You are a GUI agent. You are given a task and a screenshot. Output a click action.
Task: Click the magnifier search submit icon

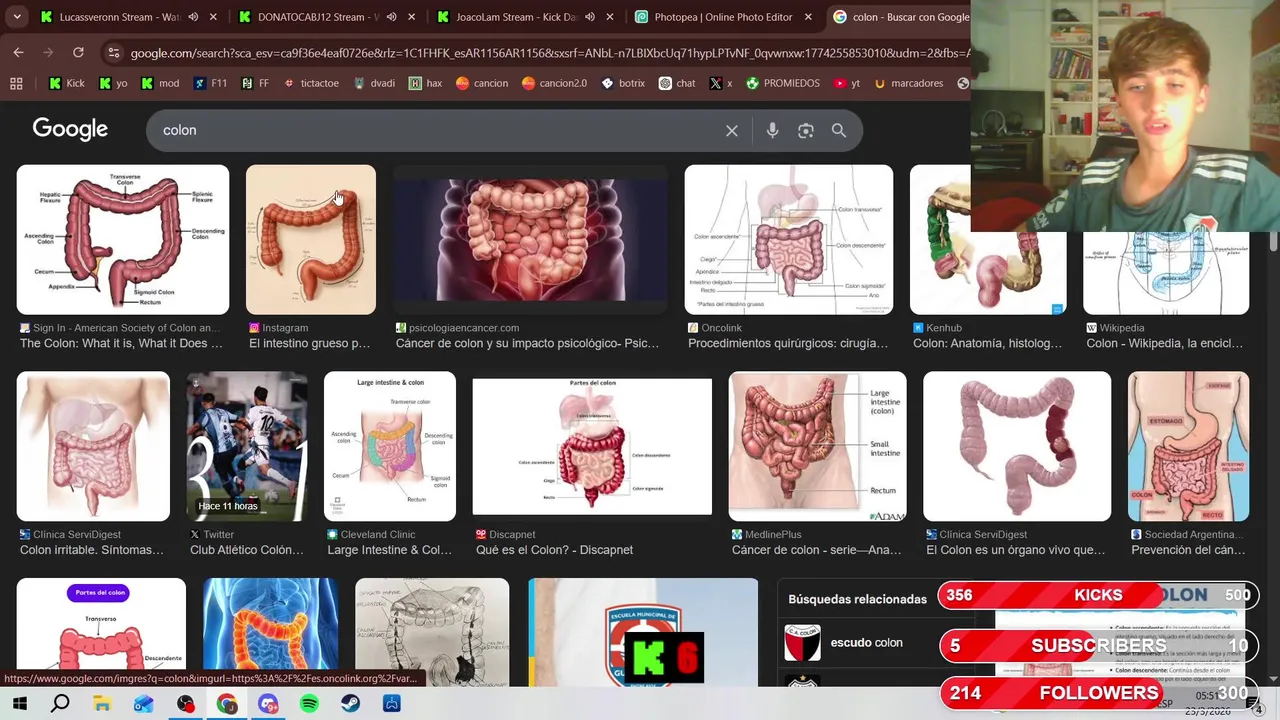tap(839, 131)
